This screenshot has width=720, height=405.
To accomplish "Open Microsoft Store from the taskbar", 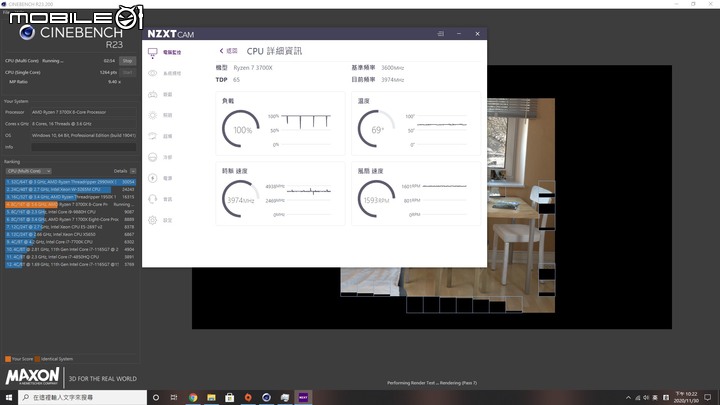I will (230, 397).
